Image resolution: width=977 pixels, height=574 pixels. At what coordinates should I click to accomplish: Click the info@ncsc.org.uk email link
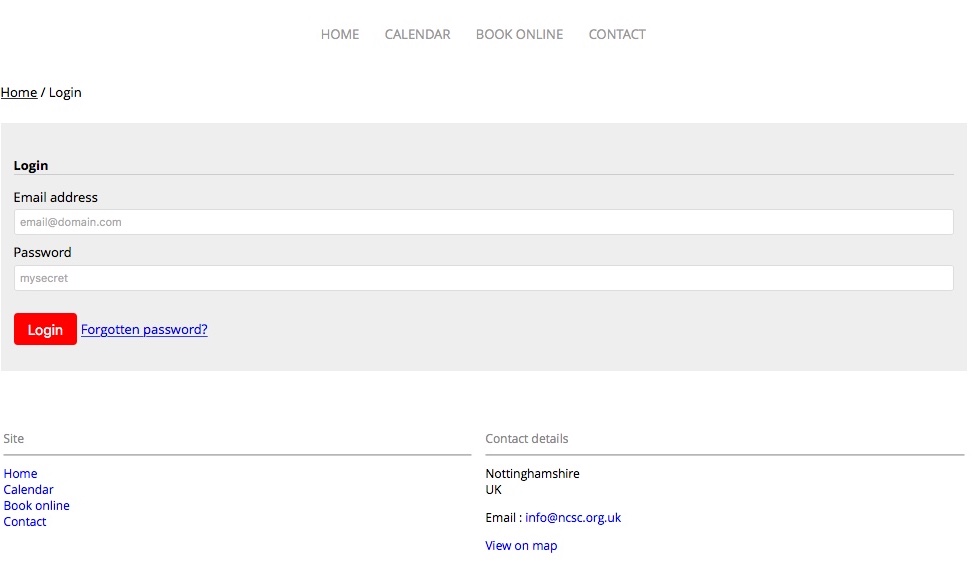click(x=573, y=517)
